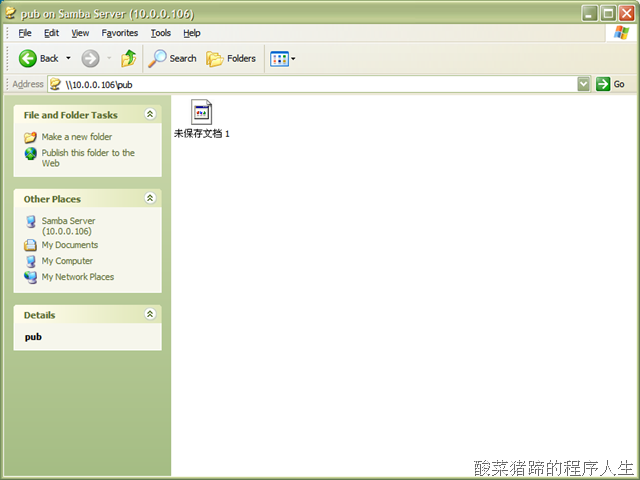Go to My Computer
Screen dimensions: 640x480
point(67,261)
